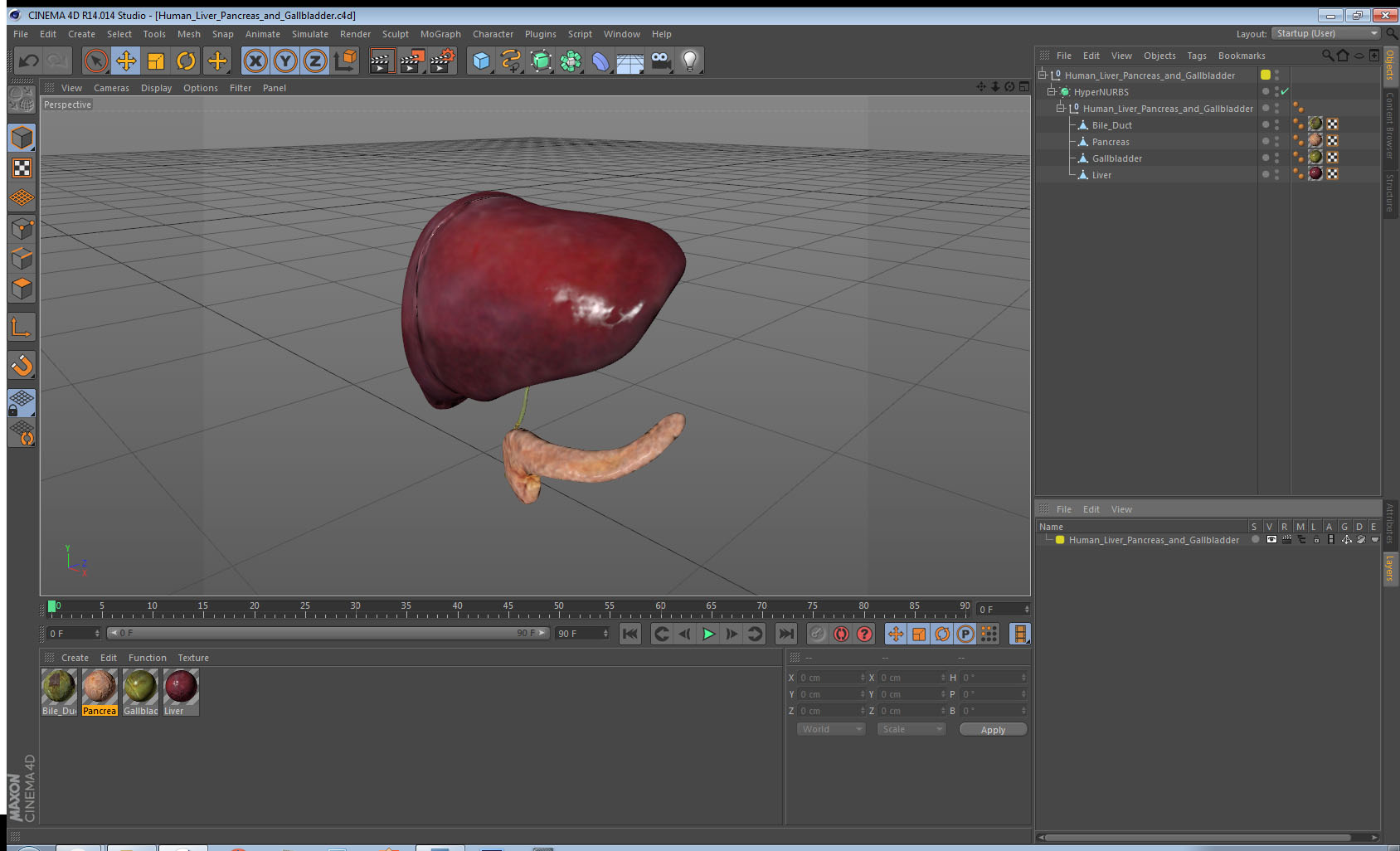The image size is (1400, 851).
Task: Open Render Settings icon
Action: (x=443, y=61)
